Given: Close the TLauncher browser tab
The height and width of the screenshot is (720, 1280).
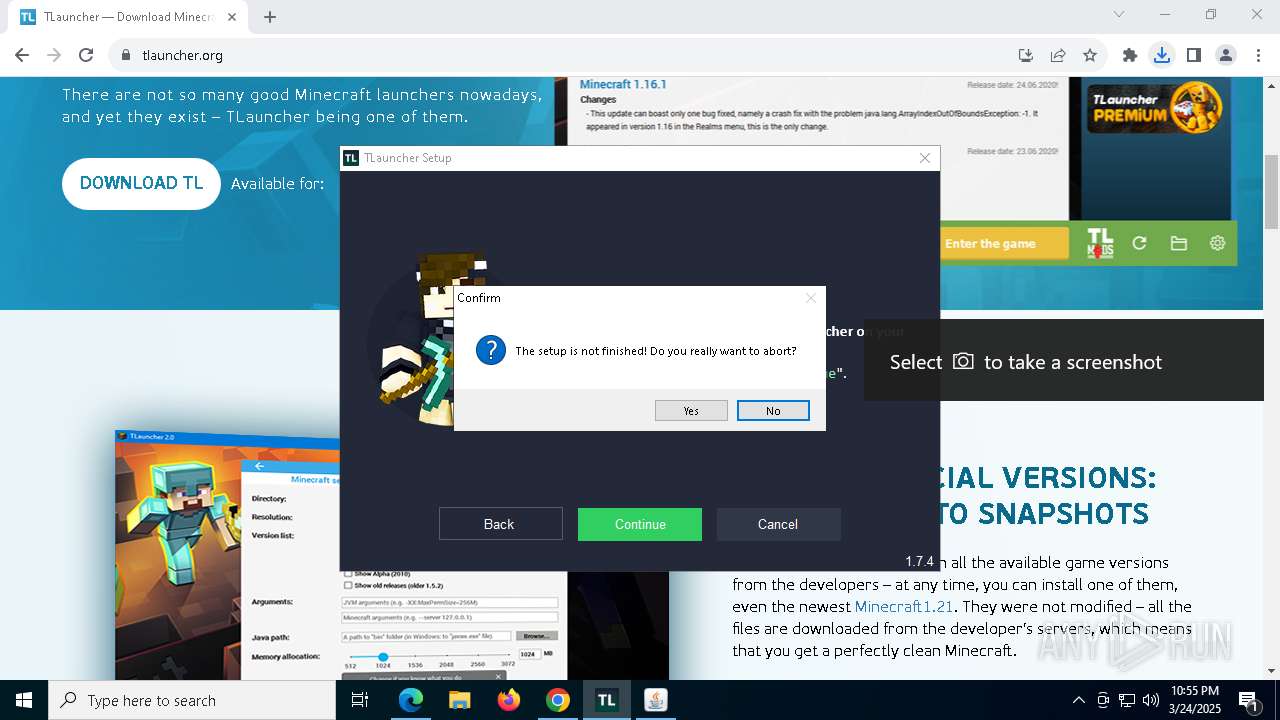Looking at the screenshot, I should point(232,17).
